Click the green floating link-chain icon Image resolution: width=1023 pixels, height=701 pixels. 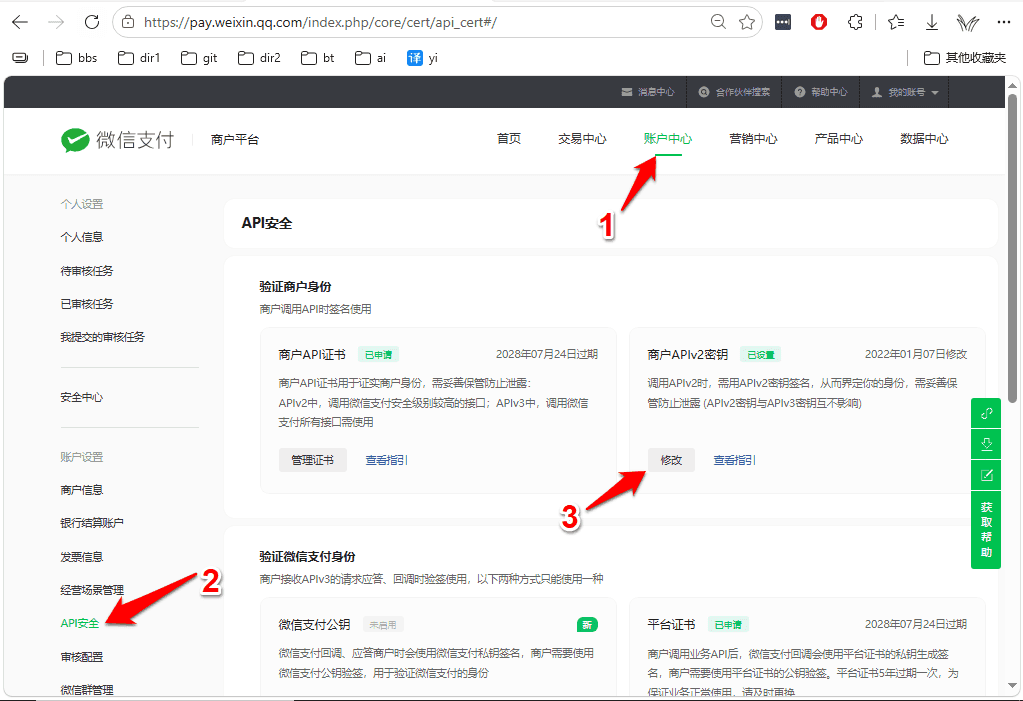(x=986, y=413)
